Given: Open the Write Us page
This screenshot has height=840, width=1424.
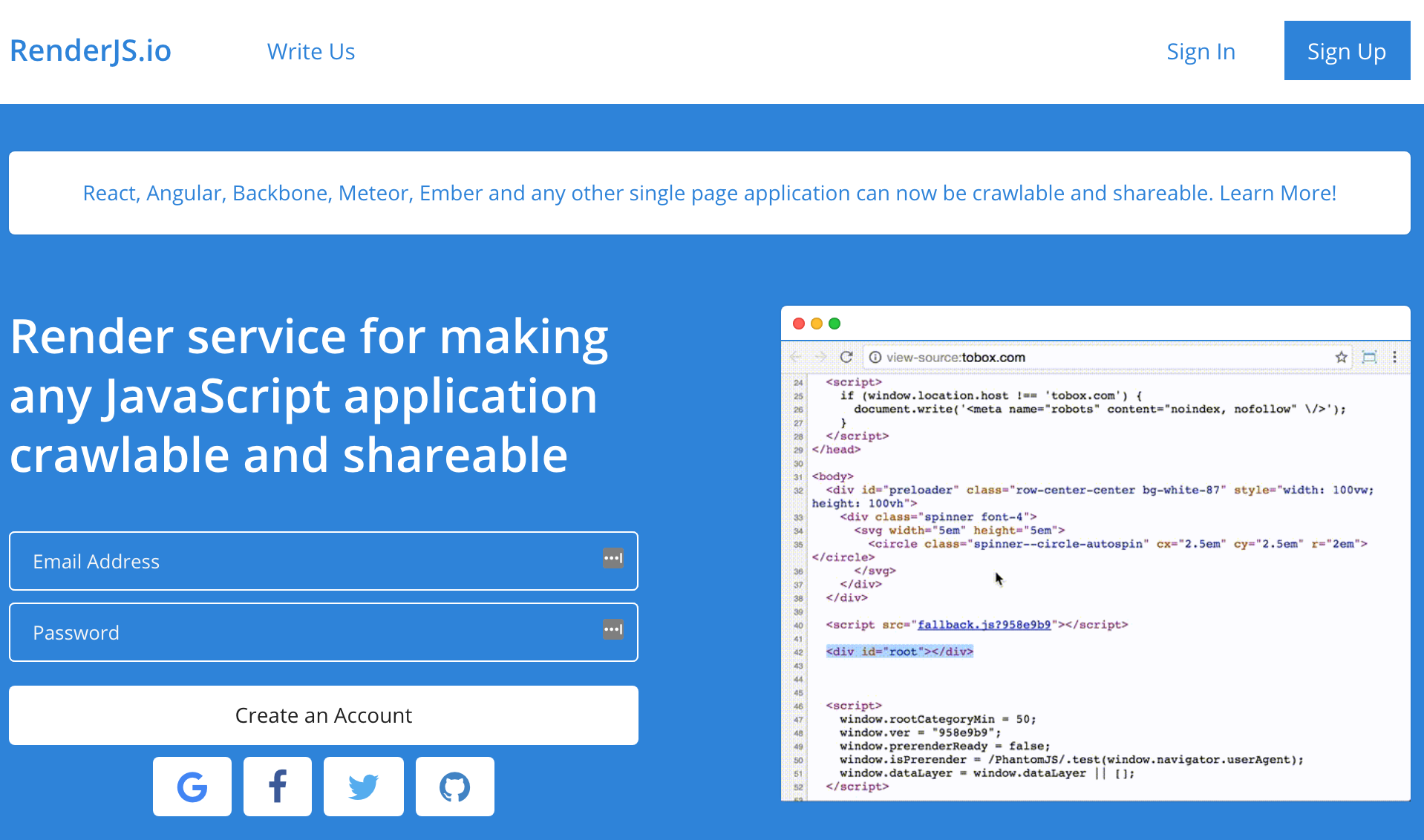Looking at the screenshot, I should point(311,51).
